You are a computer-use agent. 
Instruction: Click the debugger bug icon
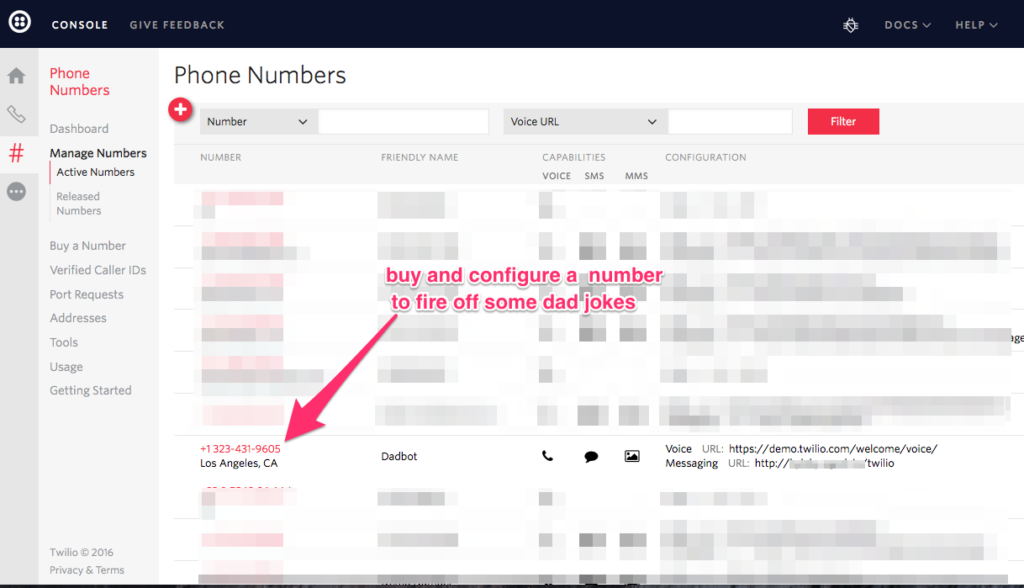coord(850,24)
